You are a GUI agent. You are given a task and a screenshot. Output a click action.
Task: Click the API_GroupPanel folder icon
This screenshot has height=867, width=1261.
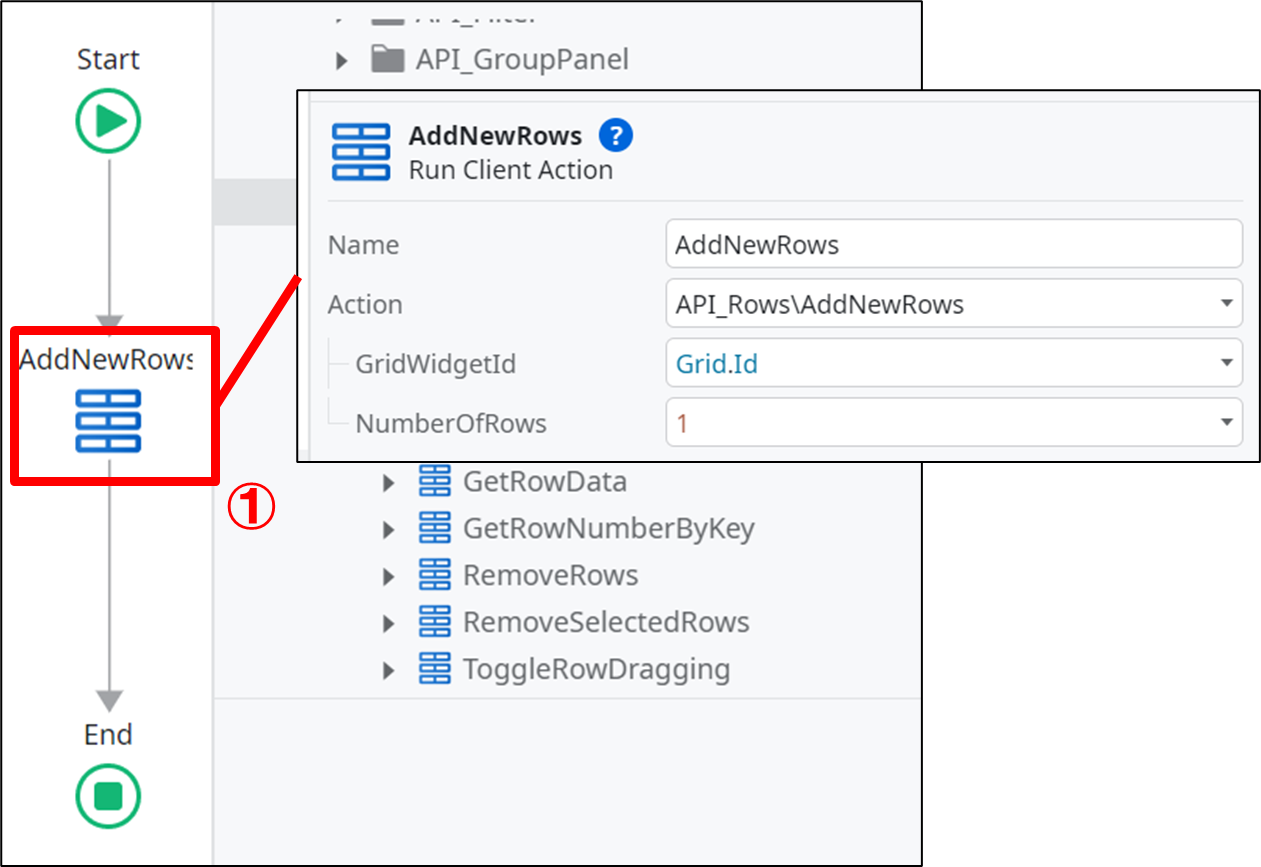click(387, 60)
